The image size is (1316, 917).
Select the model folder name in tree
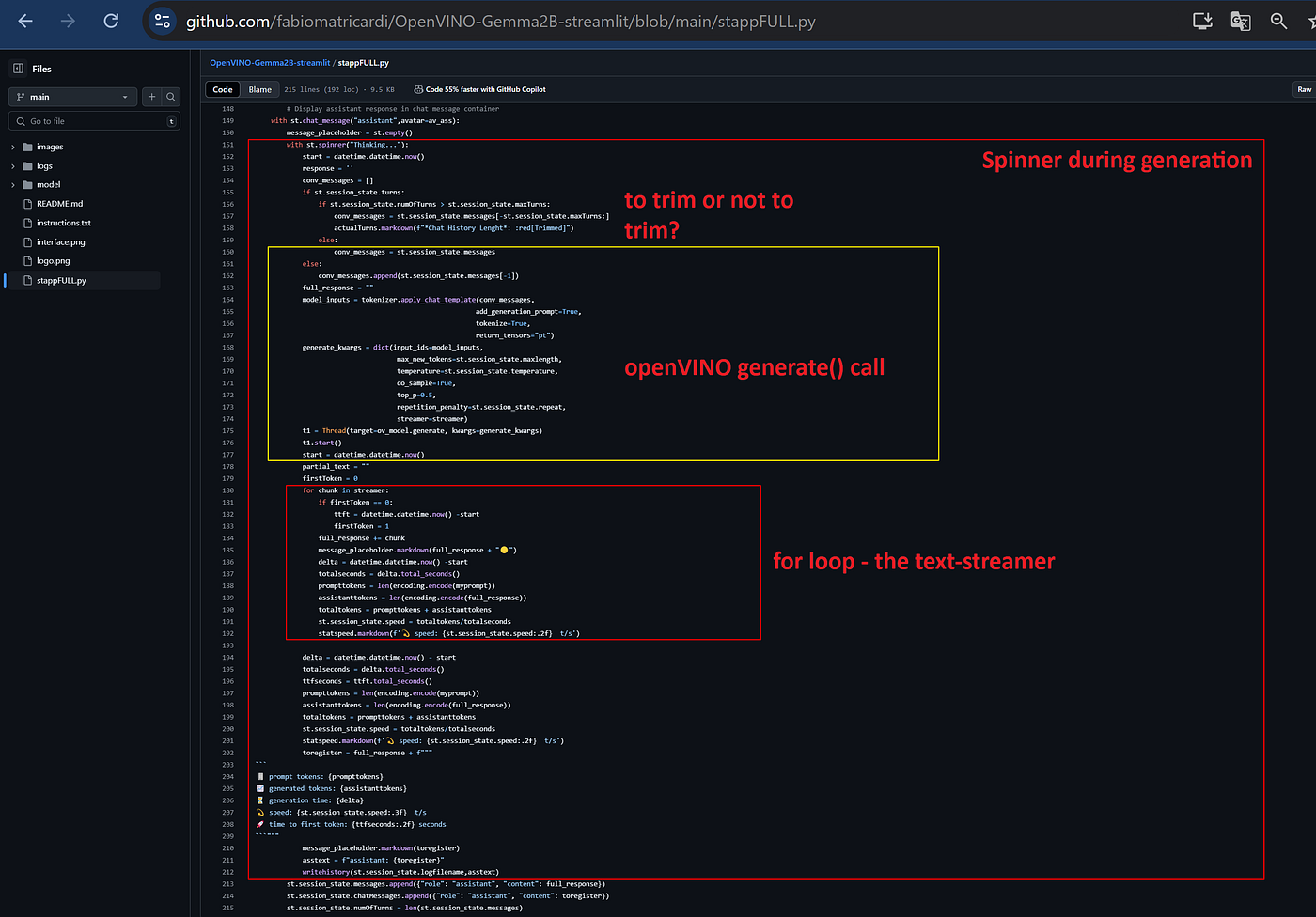click(48, 185)
